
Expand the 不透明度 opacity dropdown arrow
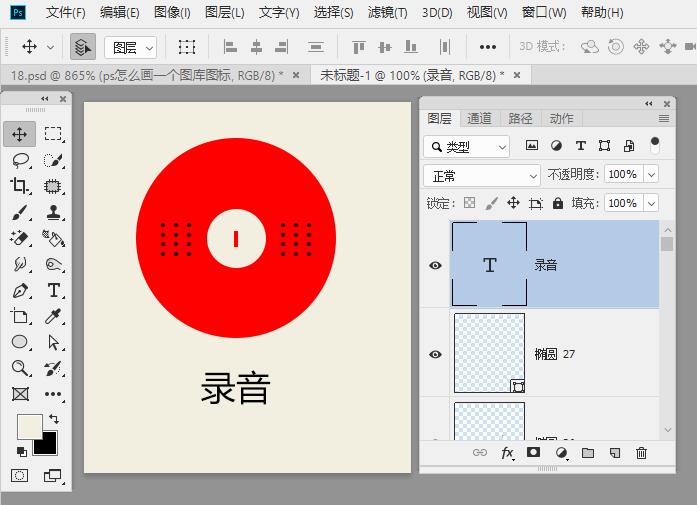coord(652,174)
